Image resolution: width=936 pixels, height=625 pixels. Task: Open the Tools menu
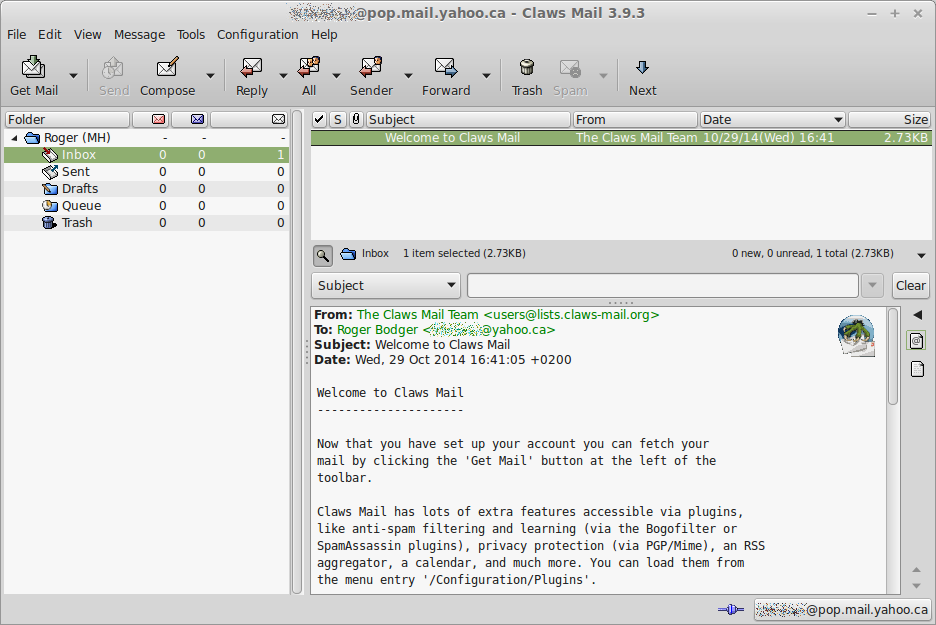pos(190,35)
